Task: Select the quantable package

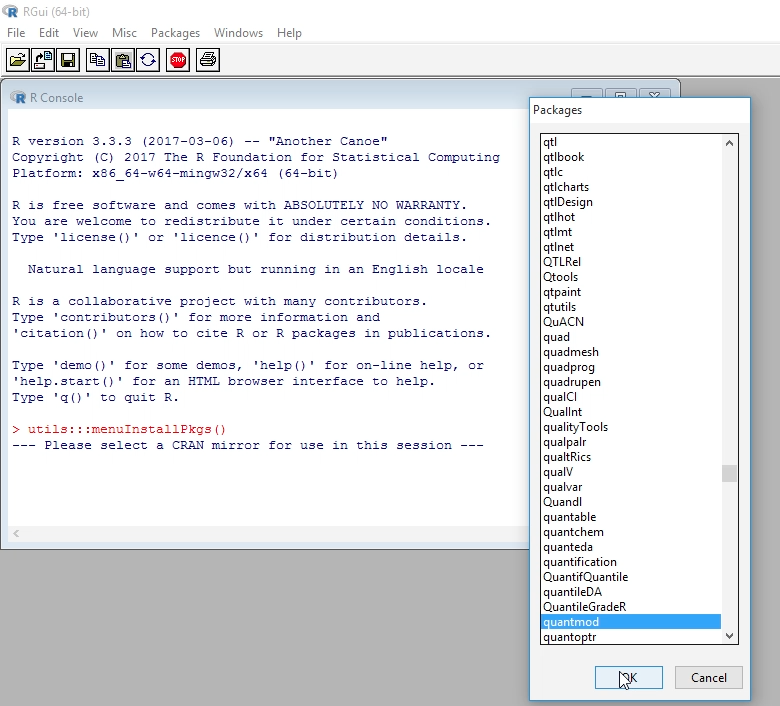Action: coord(630,517)
